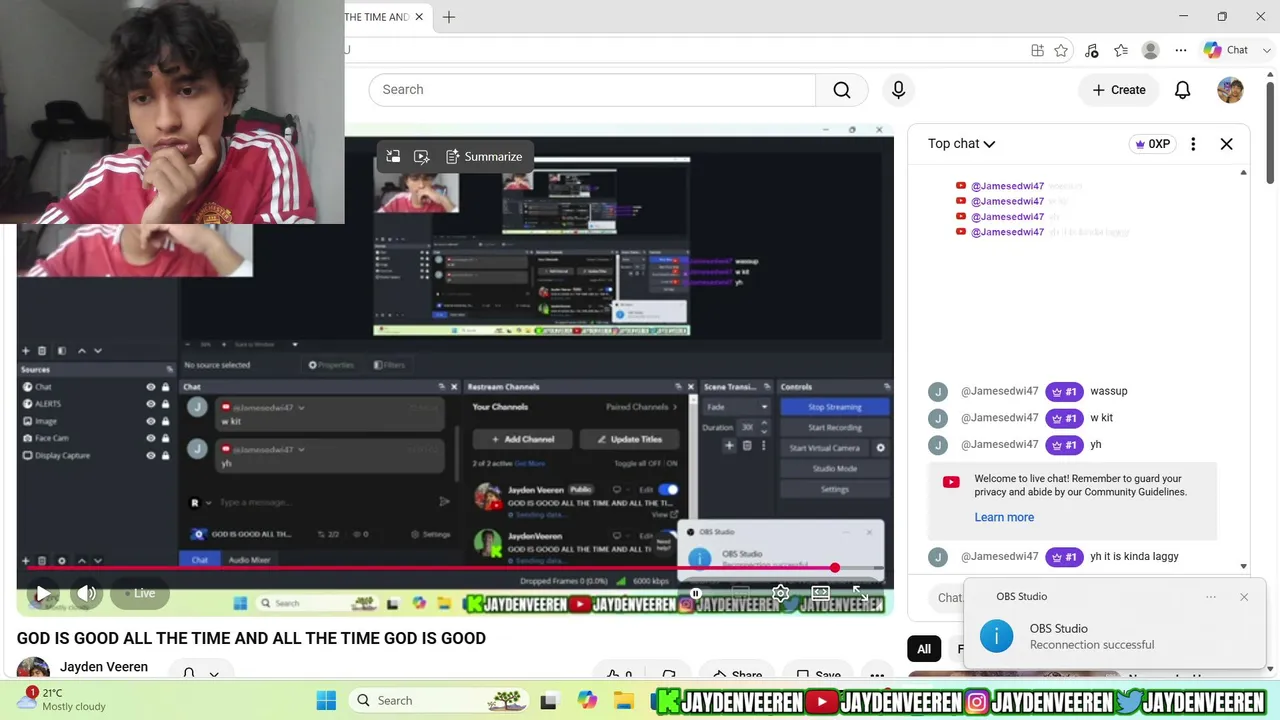Click the chat message "yh it is kinda laggy"
The image size is (1280, 720).
pos(1134,556)
